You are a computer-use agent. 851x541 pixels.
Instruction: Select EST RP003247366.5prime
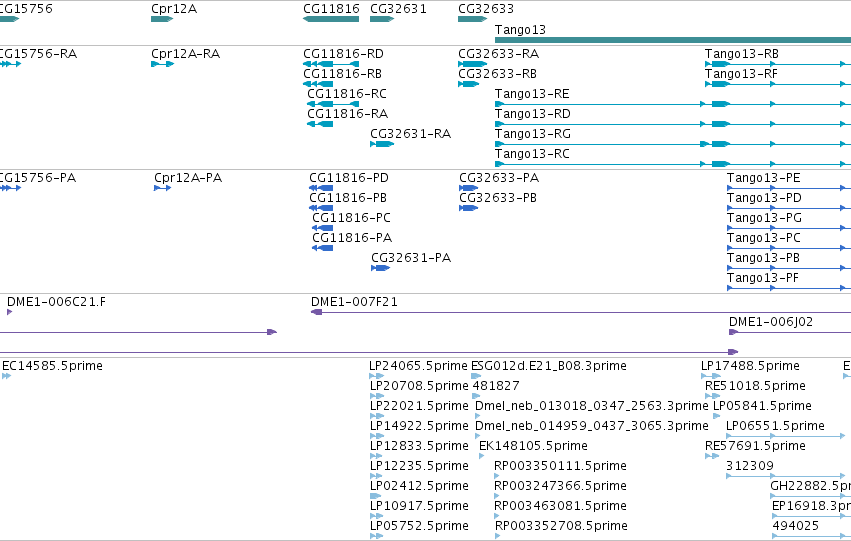[x=560, y=487]
